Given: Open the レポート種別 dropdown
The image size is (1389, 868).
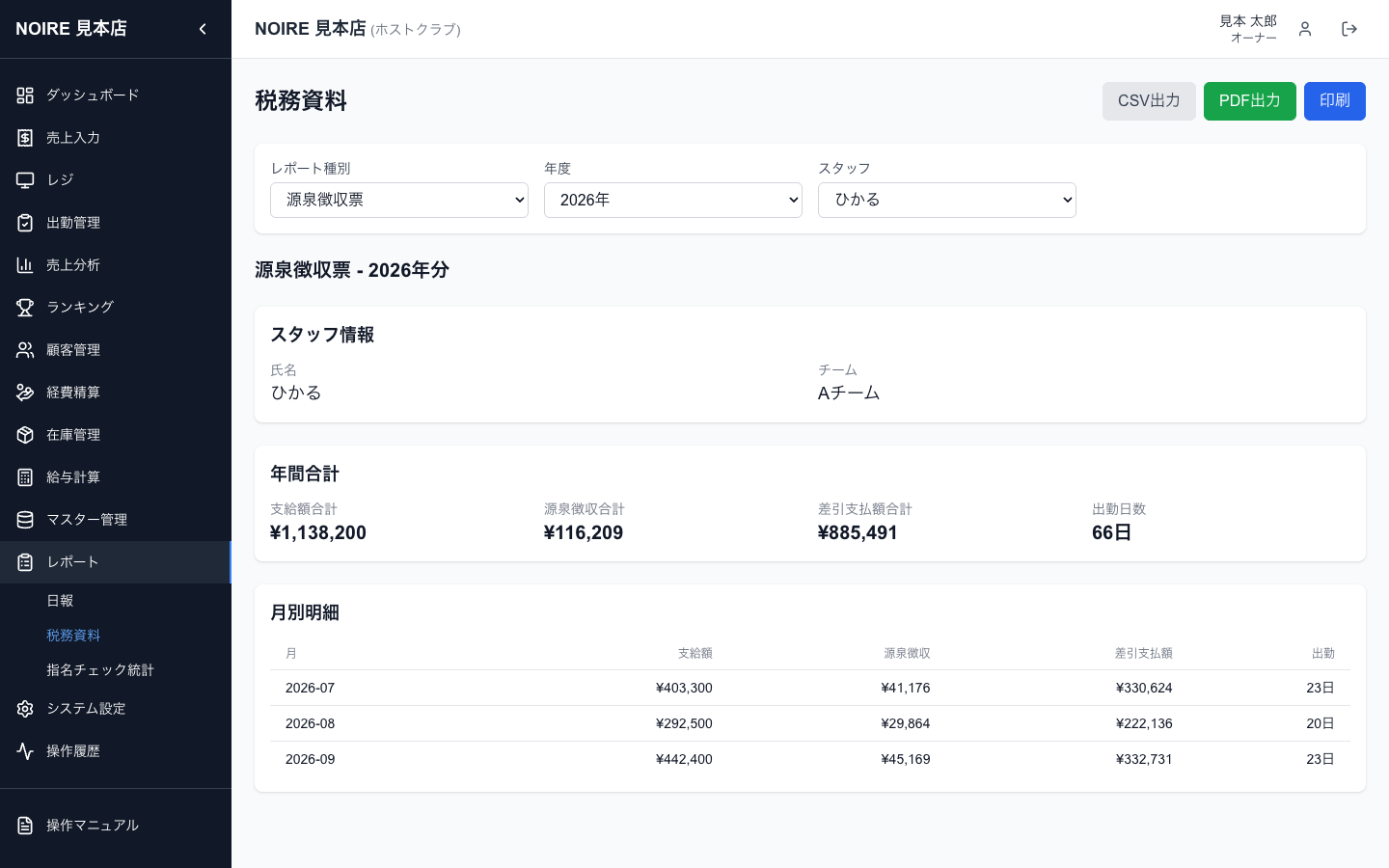Looking at the screenshot, I should 399,200.
